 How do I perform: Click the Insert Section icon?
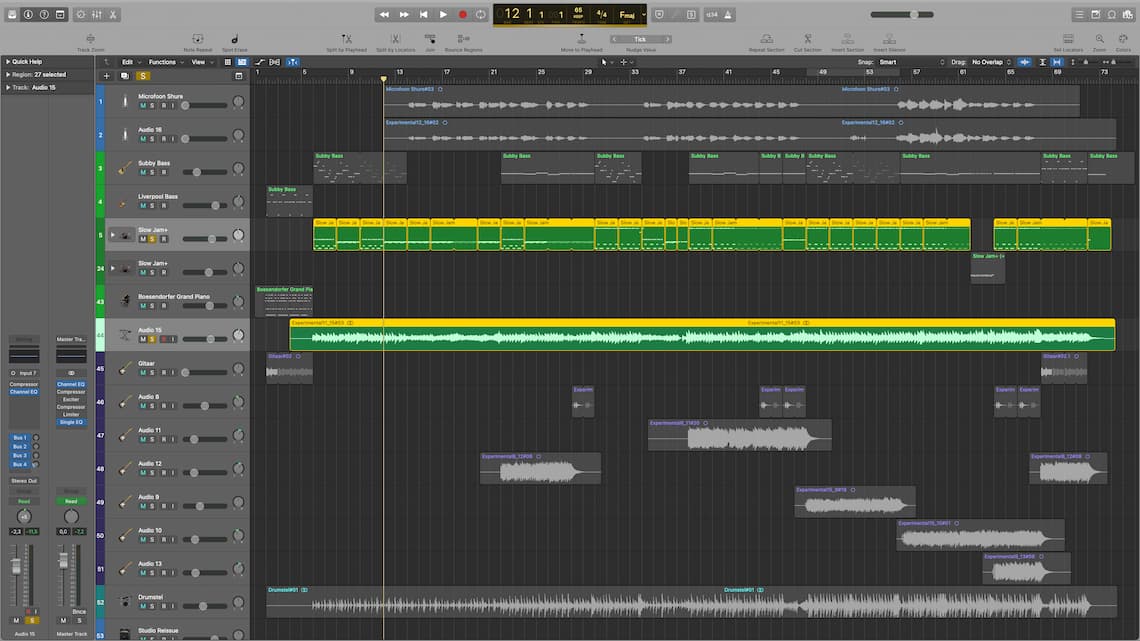847,39
